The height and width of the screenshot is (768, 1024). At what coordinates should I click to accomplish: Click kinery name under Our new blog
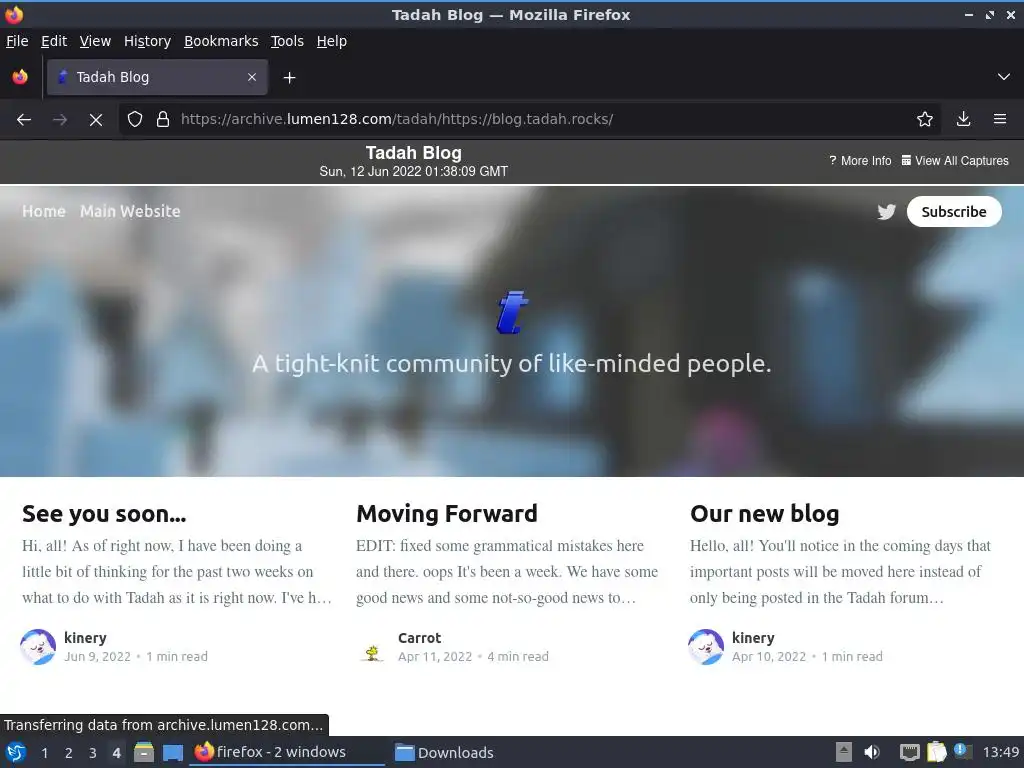click(x=753, y=638)
